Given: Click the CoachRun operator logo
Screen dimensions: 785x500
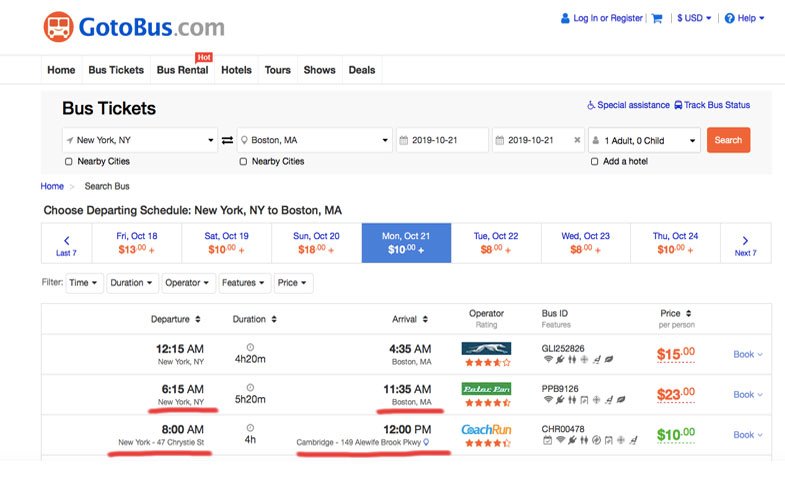Looking at the screenshot, I should 486,429.
